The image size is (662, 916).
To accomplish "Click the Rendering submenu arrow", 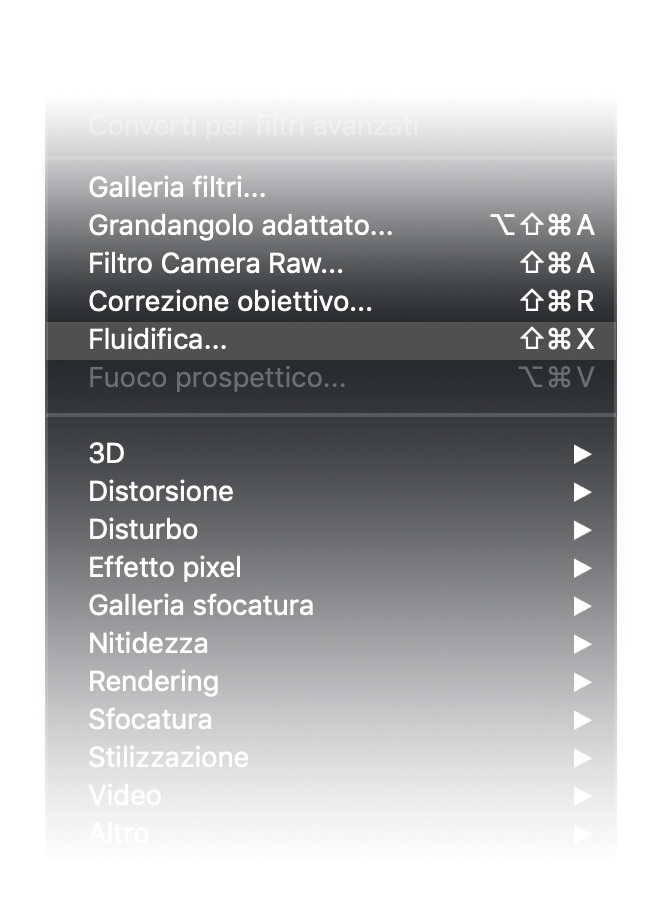I will click(582, 682).
